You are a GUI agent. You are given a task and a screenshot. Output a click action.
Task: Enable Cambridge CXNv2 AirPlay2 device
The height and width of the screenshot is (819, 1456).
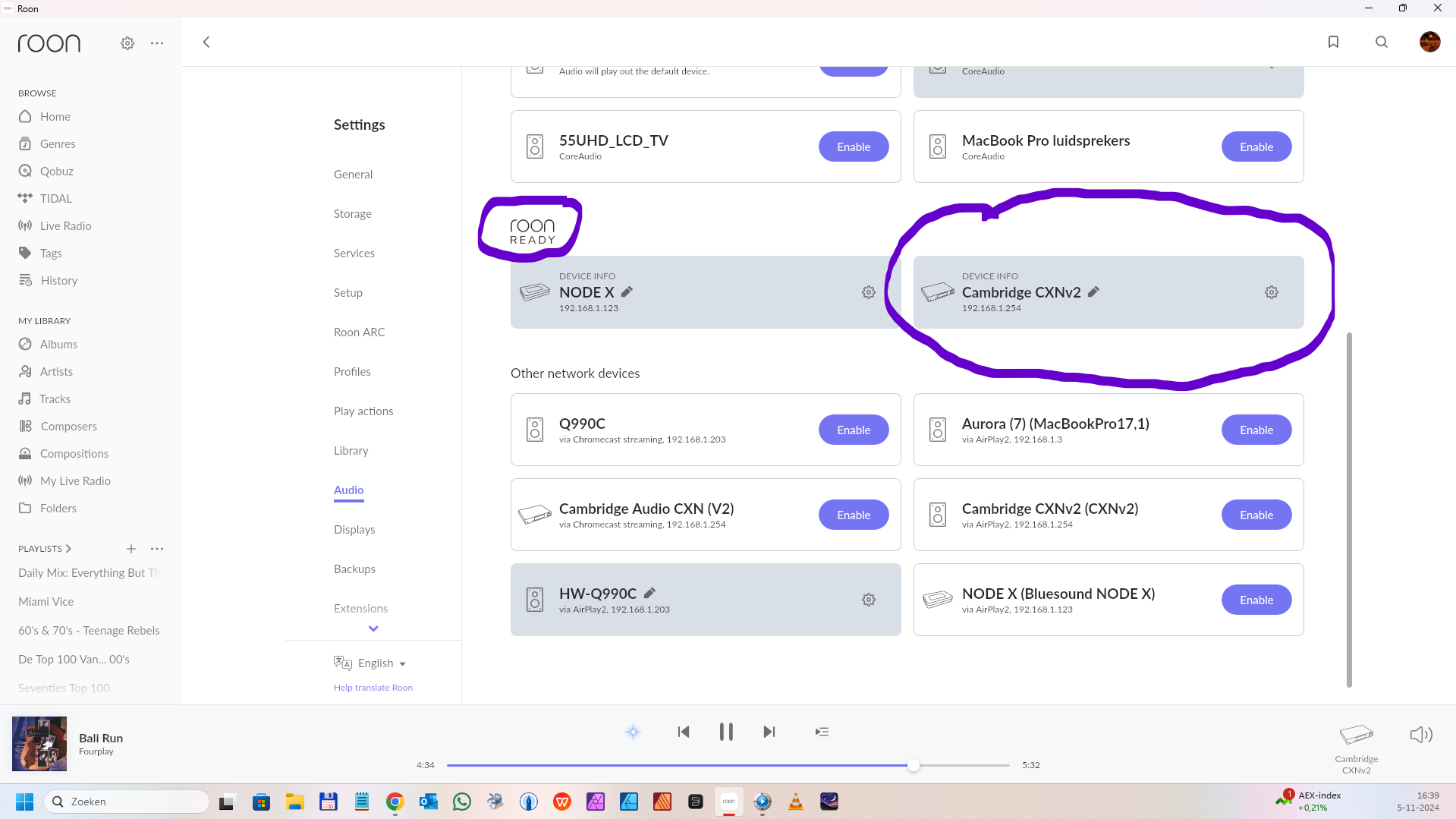pos(1256,515)
